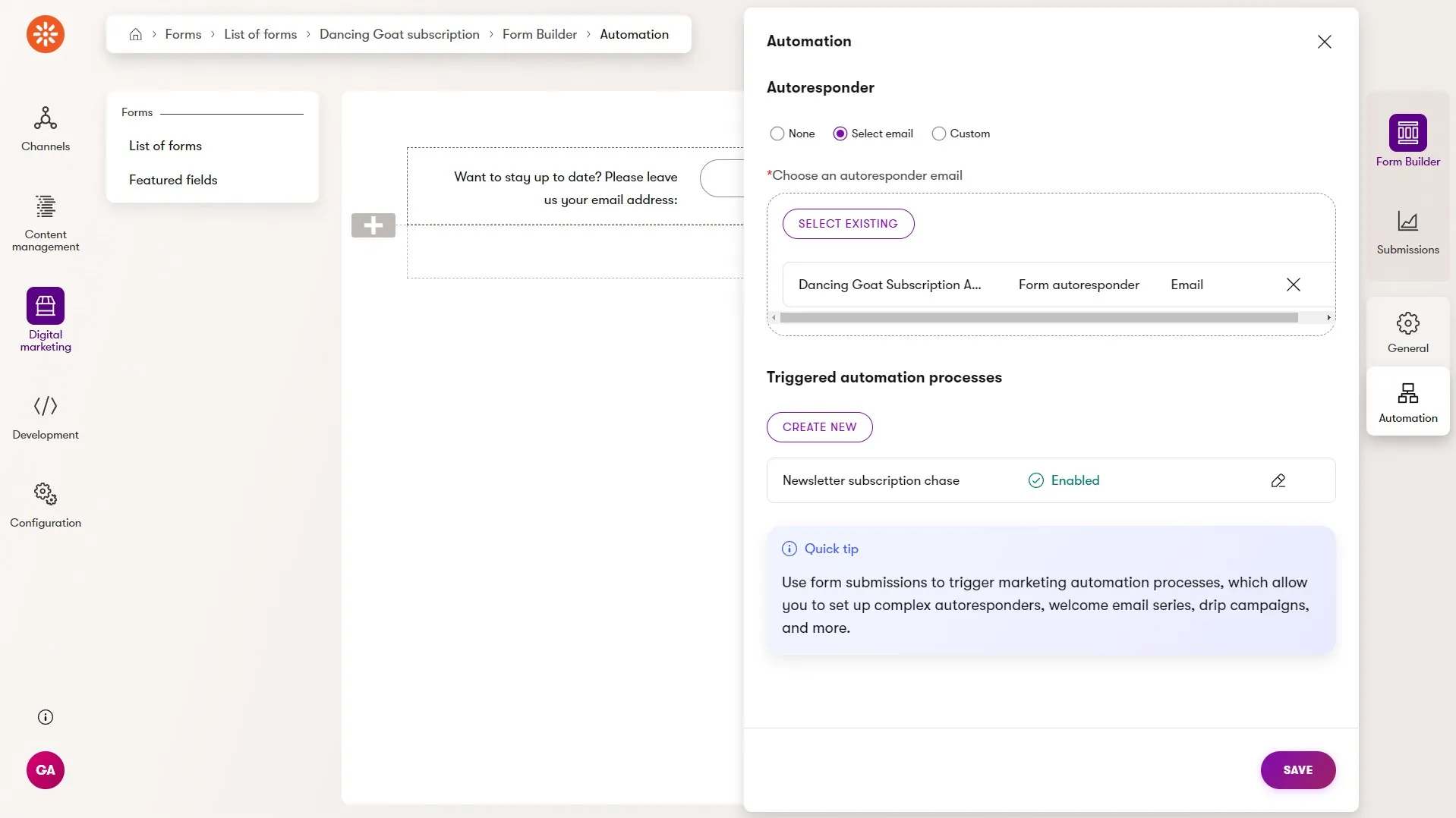Image resolution: width=1456 pixels, height=818 pixels.
Task: Click the CREATE NEW button
Action: coord(820,427)
